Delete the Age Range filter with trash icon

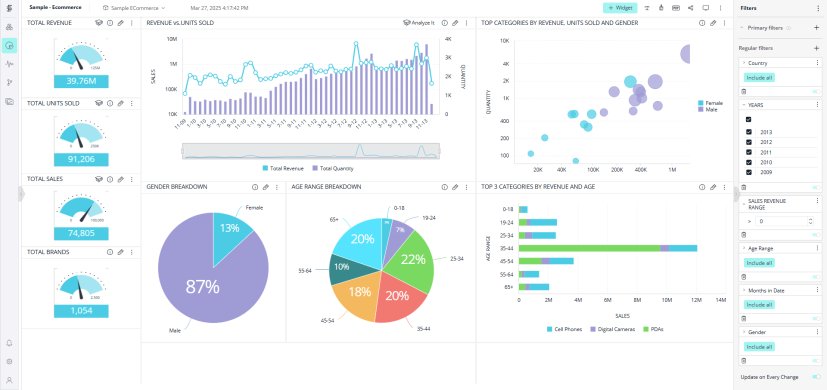pyautogui.click(x=744, y=277)
